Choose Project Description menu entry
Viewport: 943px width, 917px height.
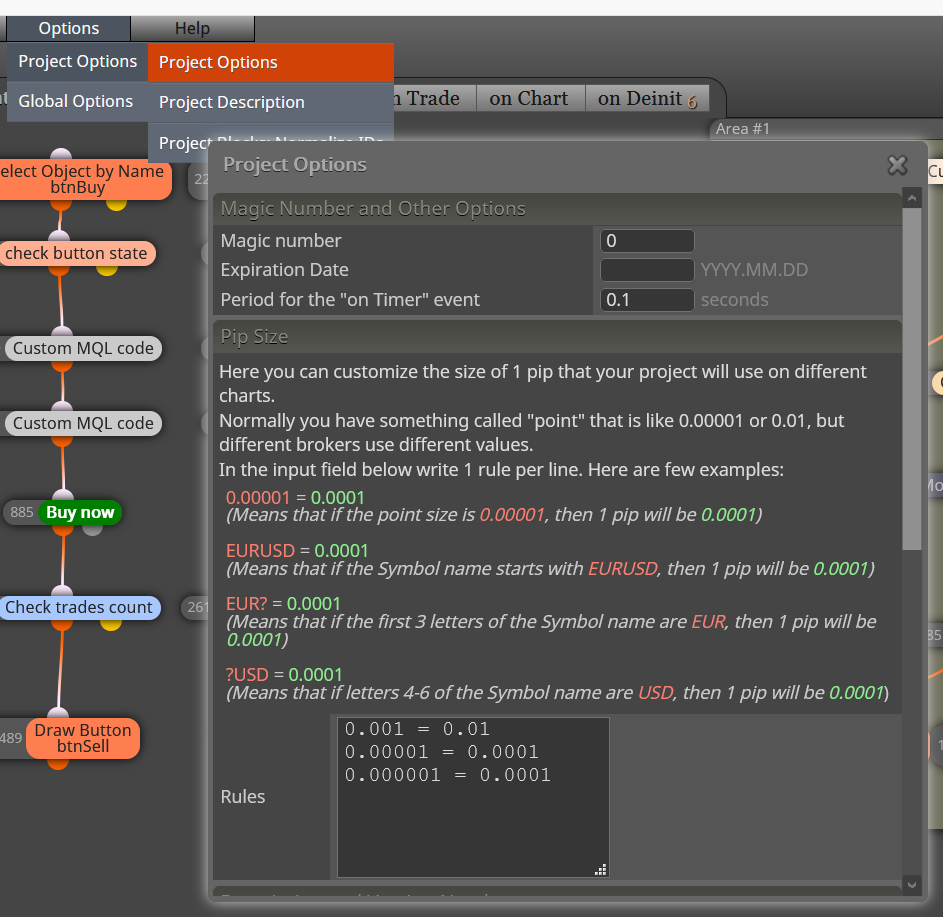coord(271,102)
